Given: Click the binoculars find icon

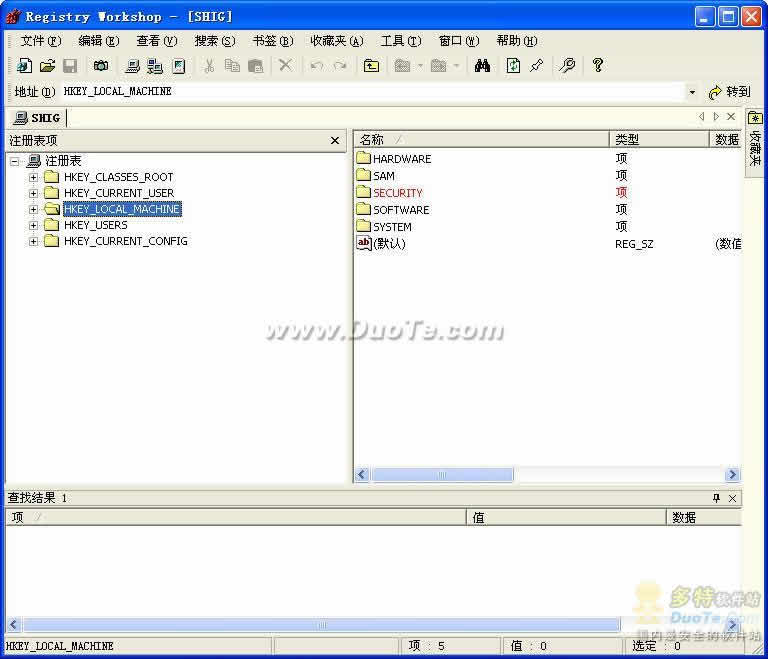Looking at the screenshot, I should point(482,65).
